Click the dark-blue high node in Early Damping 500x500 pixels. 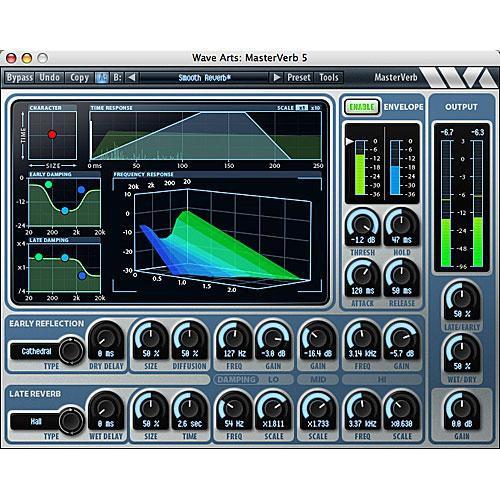(81, 190)
